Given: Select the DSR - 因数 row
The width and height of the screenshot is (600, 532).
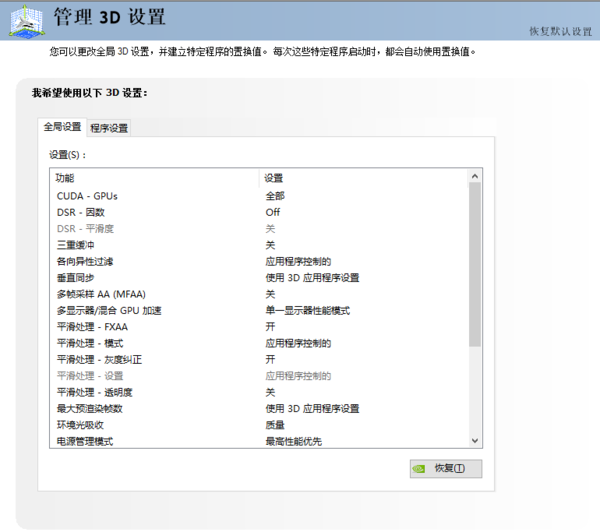Looking at the screenshot, I should (x=259, y=212).
